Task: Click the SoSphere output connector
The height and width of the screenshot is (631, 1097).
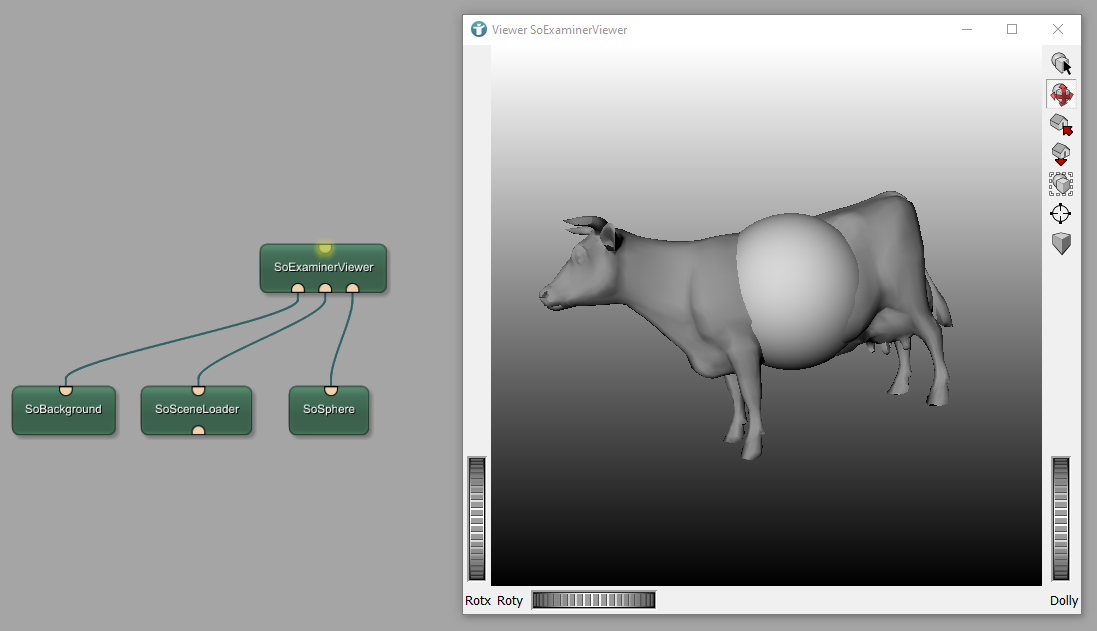Action: tap(330, 390)
